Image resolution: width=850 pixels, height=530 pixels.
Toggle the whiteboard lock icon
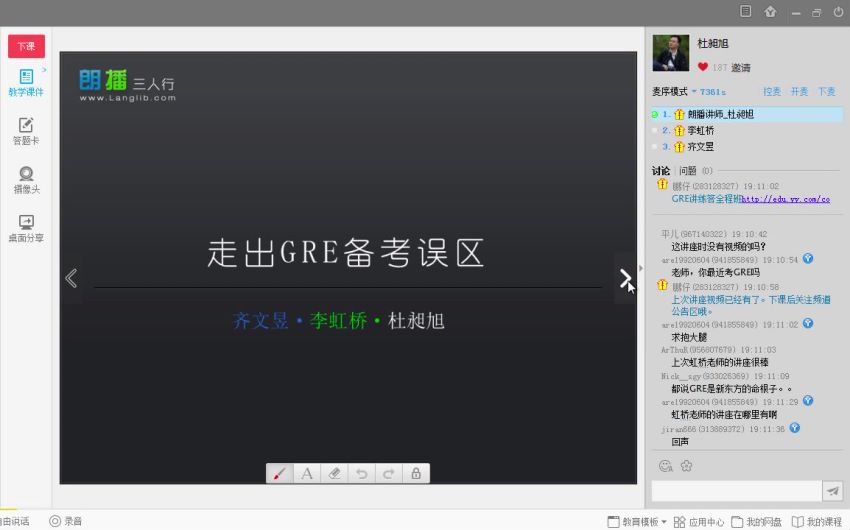(x=416, y=474)
